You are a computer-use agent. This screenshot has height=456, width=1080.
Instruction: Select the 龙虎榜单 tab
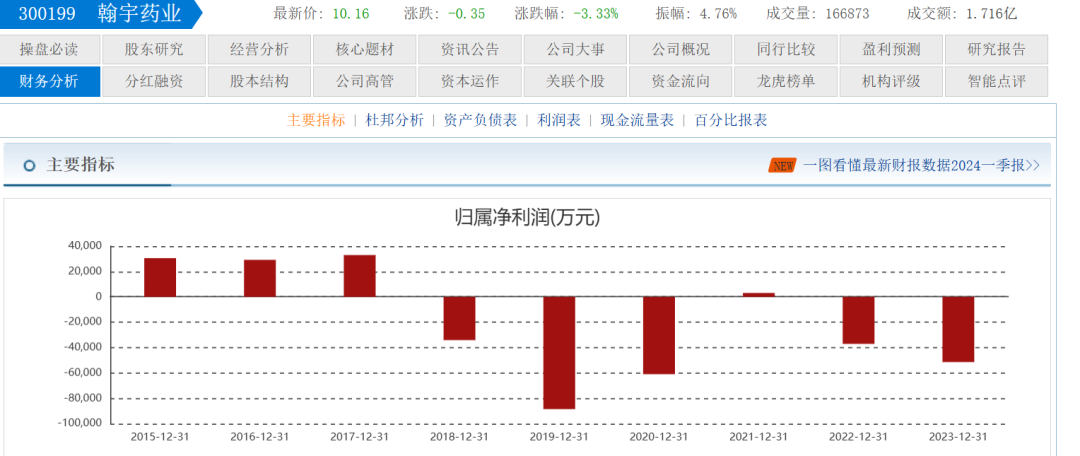[786, 82]
